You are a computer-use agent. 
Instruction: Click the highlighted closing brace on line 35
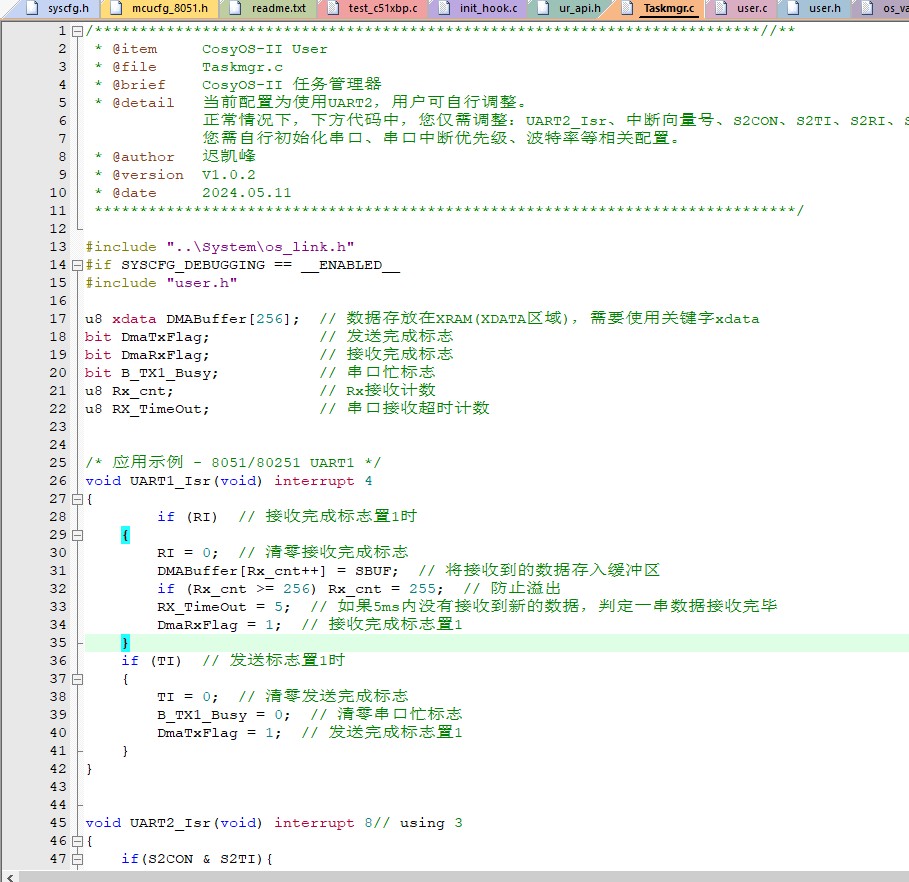pyautogui.click(x=125, y=643)
